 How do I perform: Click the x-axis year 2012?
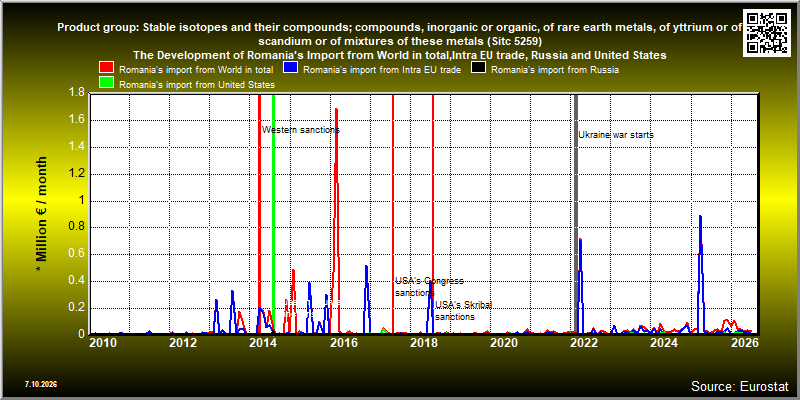point(183,342)
